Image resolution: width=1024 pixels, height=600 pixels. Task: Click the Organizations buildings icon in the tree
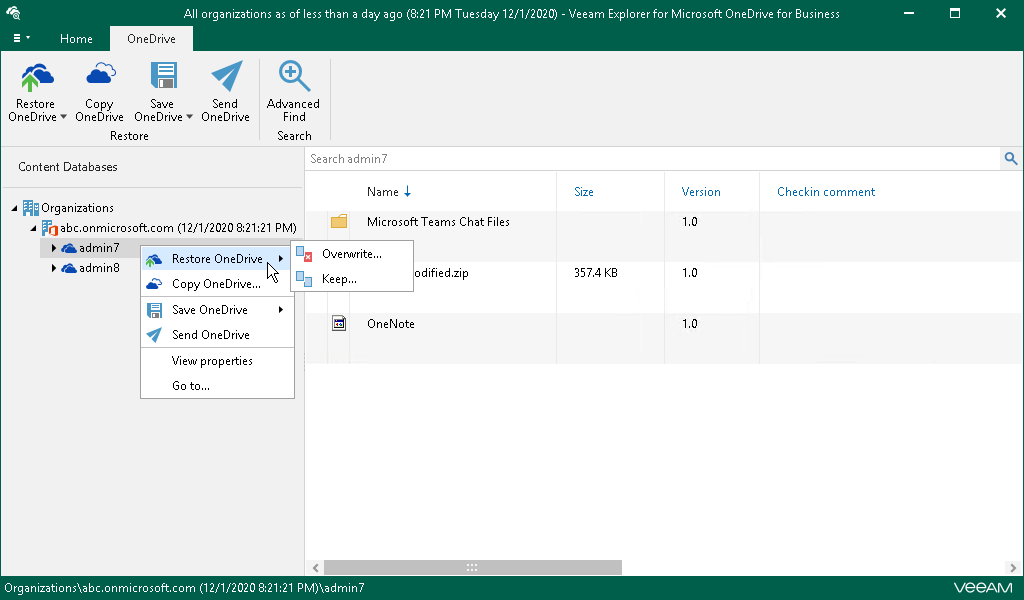(31, 208)
